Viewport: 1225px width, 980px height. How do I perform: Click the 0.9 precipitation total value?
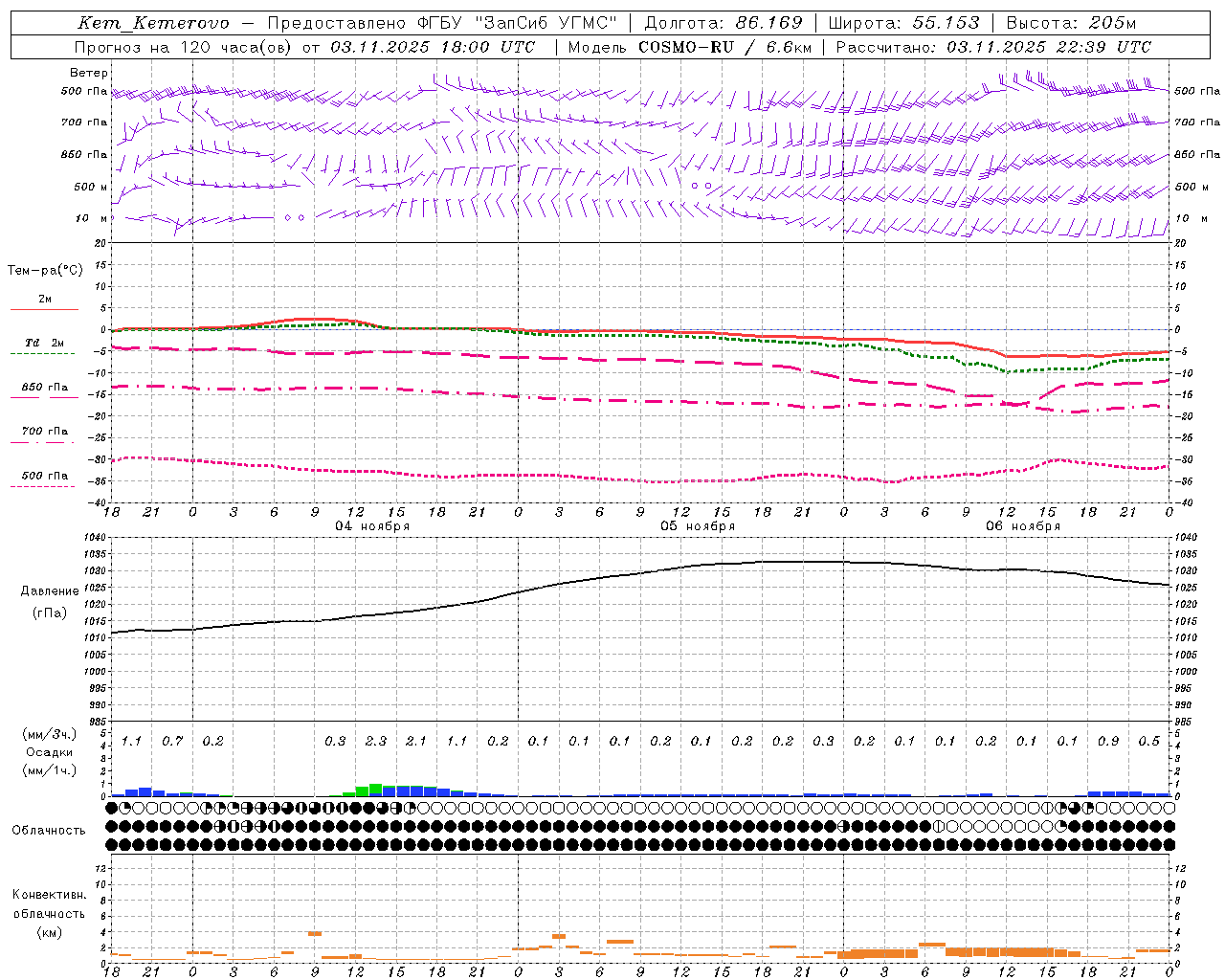click(1108, 742)
